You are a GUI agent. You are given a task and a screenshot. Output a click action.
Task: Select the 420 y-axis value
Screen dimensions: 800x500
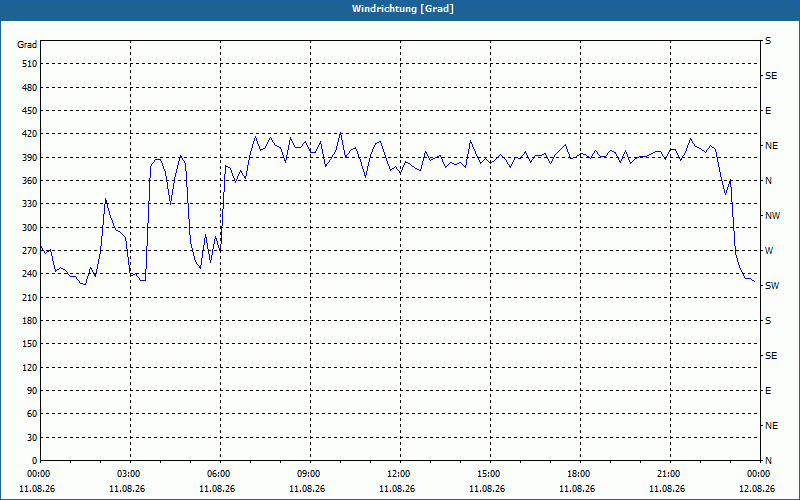coord(30,134)
